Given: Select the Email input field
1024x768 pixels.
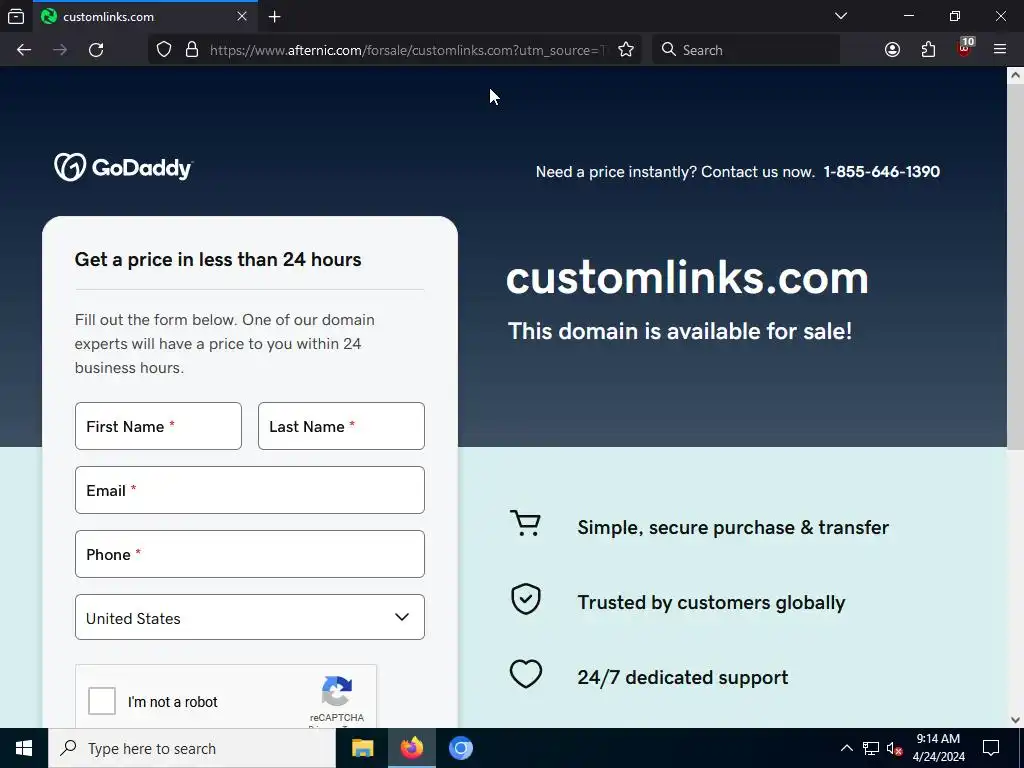Looking at the screenshot, I should click(x=249, y=490).
